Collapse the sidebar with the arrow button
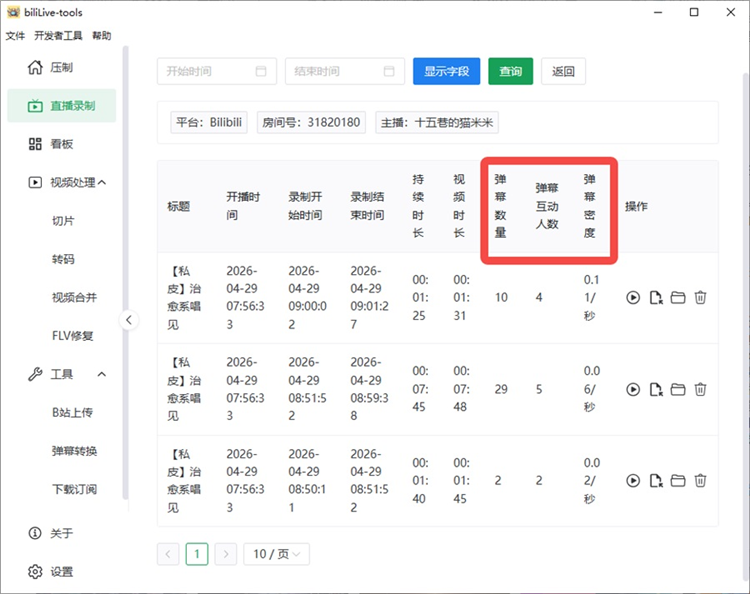The height and width of the screenshot is (594, 750). pyautogui.click(x=129, y=320)
